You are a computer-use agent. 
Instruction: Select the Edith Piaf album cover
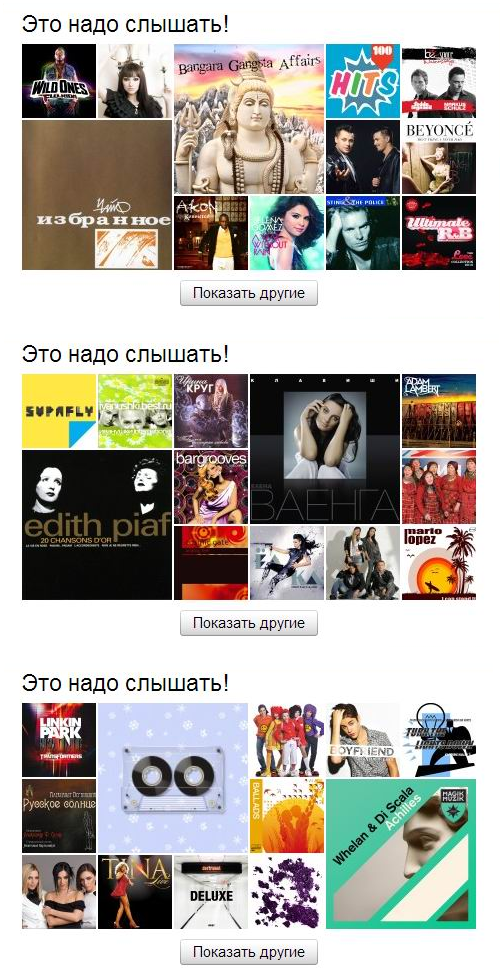click(97, 525)
